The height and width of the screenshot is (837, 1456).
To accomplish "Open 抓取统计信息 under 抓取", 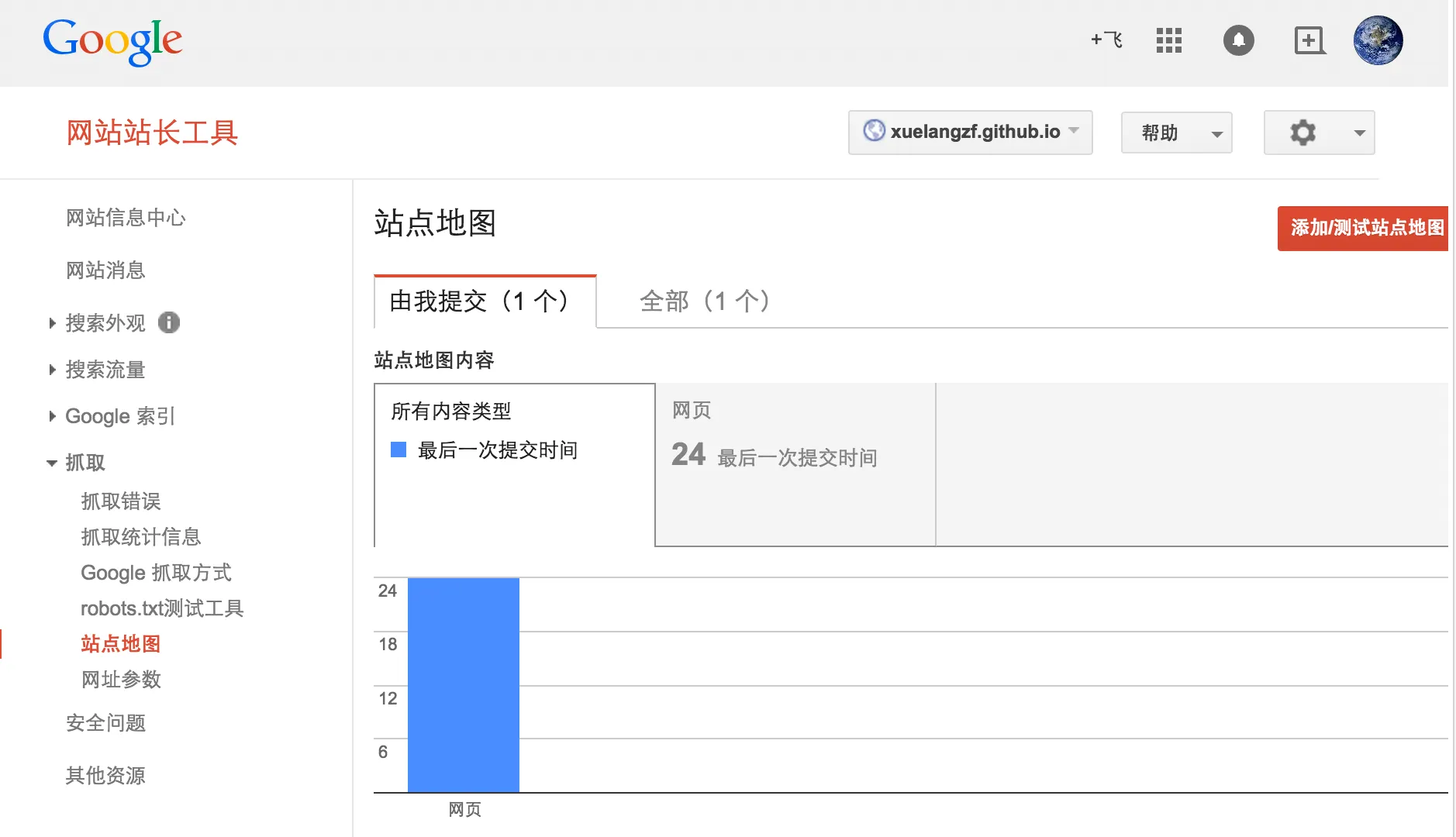I will click(141, 537).
